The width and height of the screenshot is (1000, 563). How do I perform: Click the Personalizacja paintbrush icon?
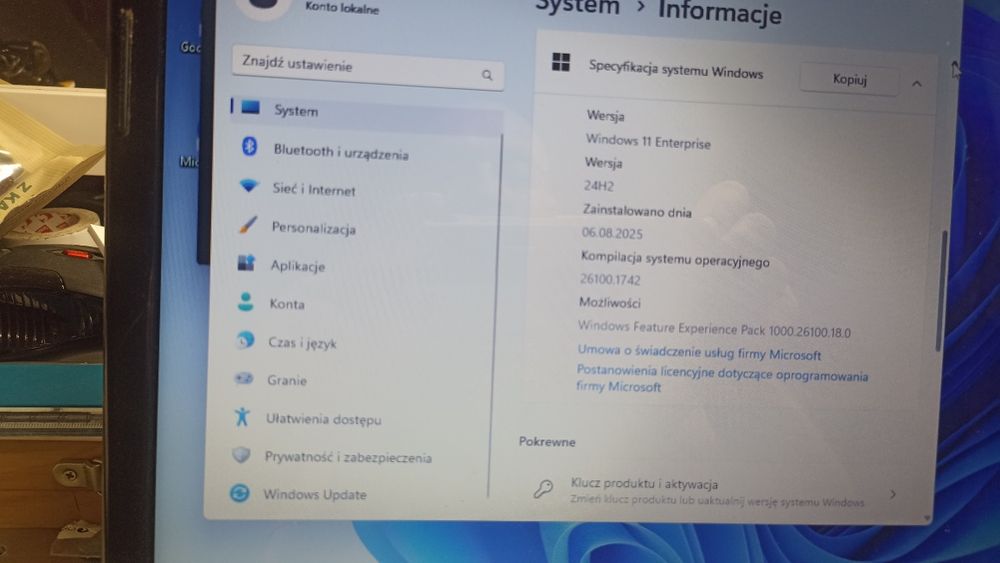(247, 224)
